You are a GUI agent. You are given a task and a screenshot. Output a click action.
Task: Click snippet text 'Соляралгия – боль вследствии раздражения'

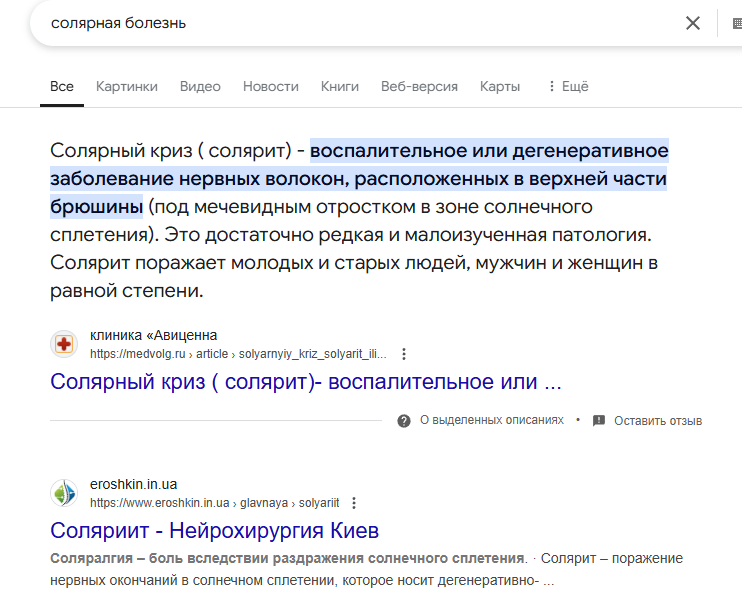[x=207, y=559]
